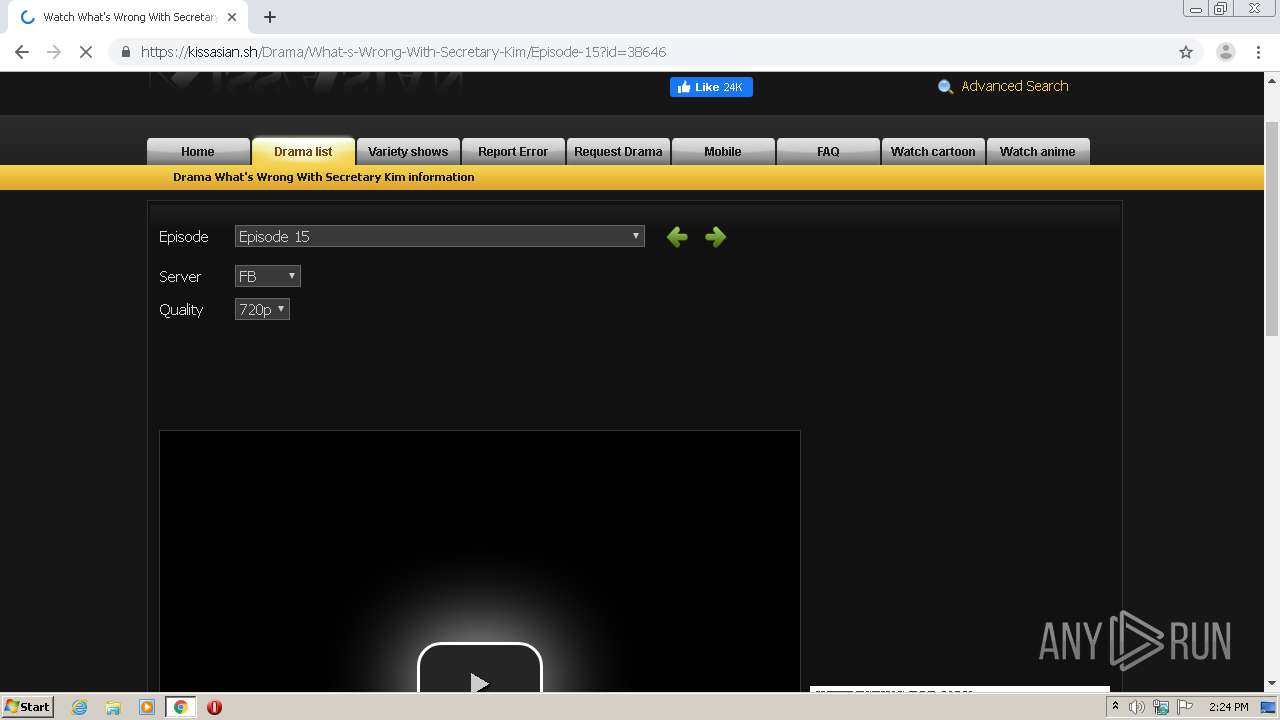Click the scrollbar down arrow
The image size is (1280, 720).
tap(1272, 684)
